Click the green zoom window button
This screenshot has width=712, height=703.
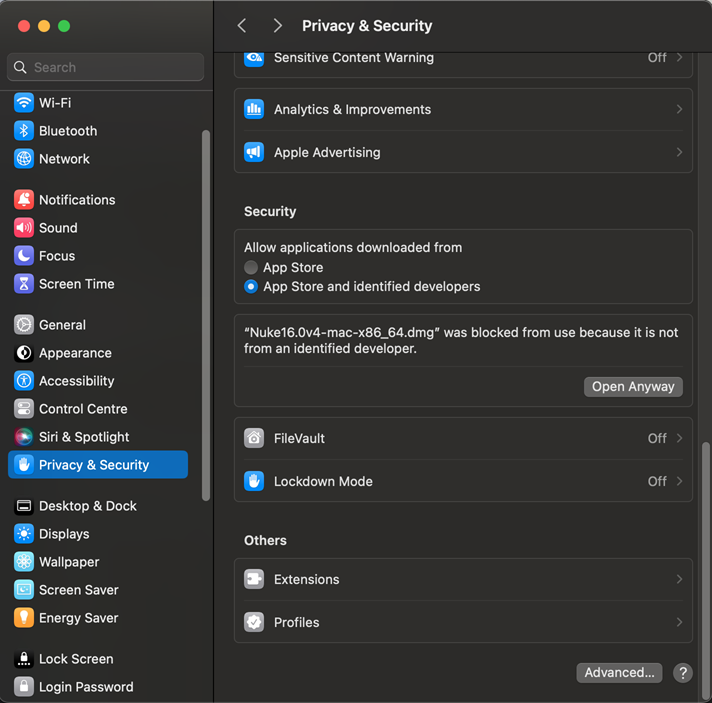point(64,26)
